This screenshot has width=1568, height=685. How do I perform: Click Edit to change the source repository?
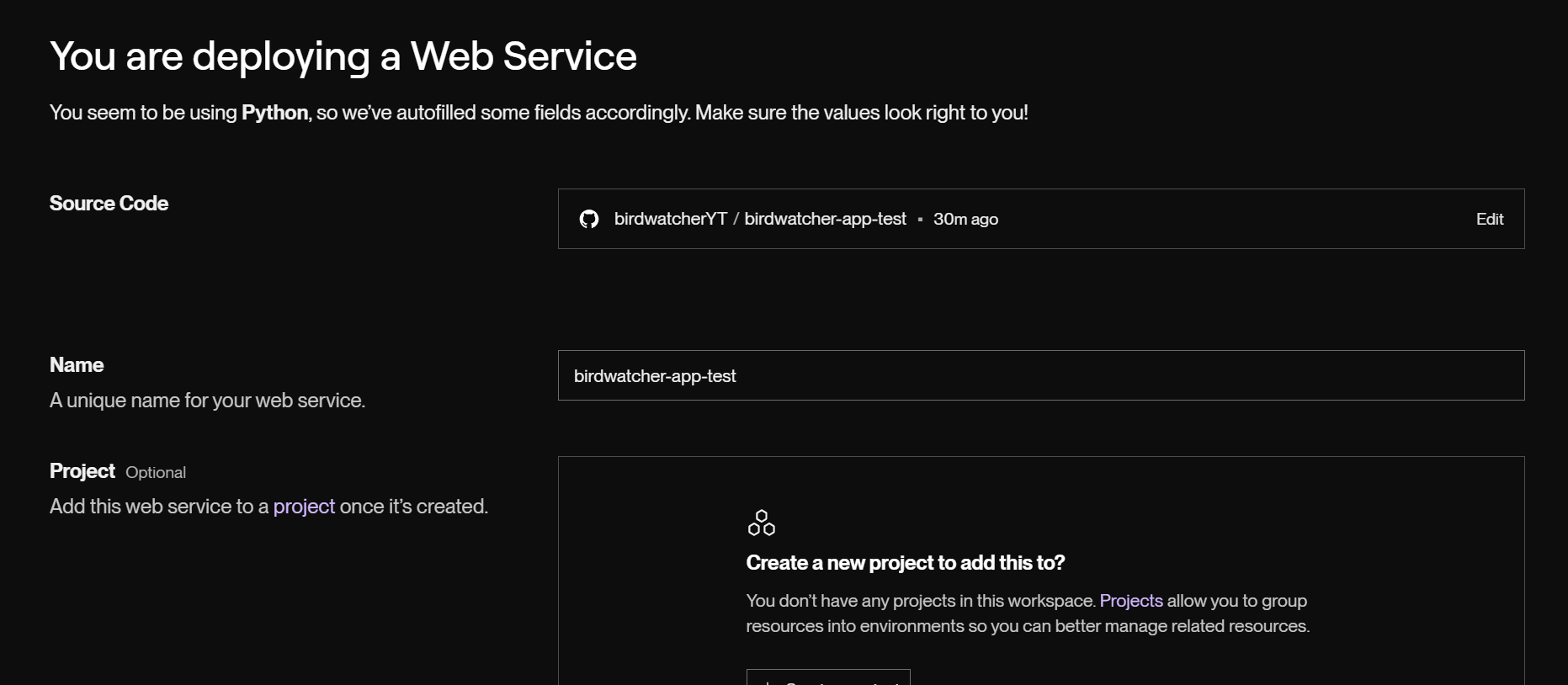[x=1489, y=219]
